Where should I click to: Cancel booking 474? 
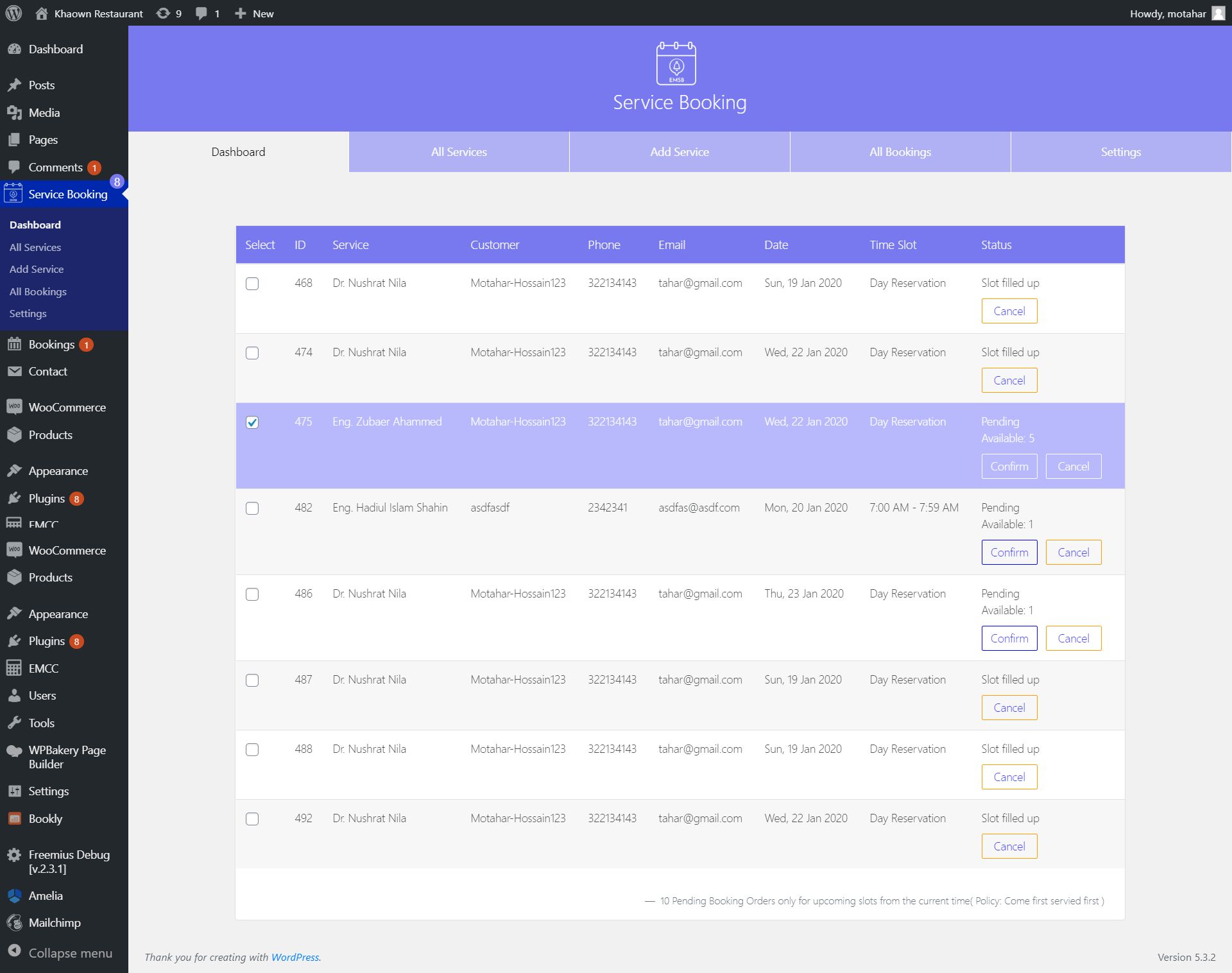[1009, 381]
